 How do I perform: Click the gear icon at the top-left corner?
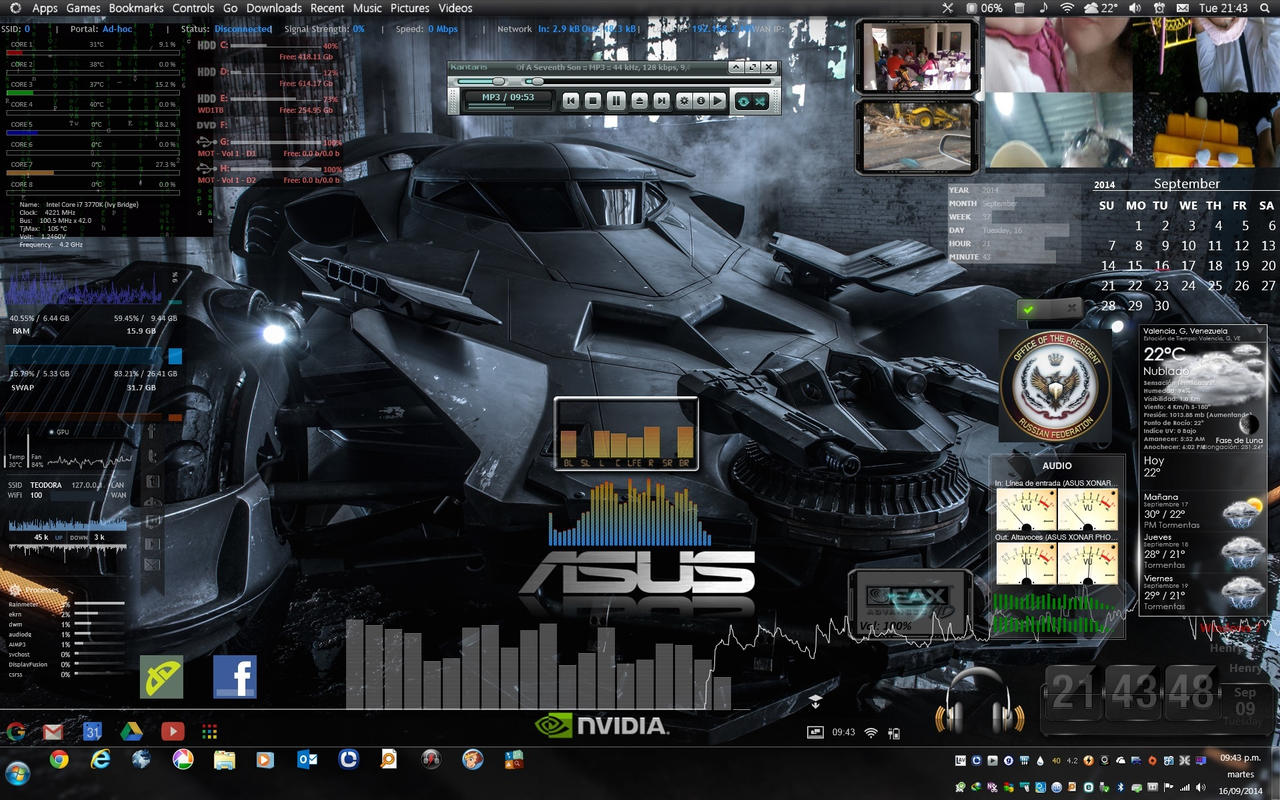[x=14, y=8]
